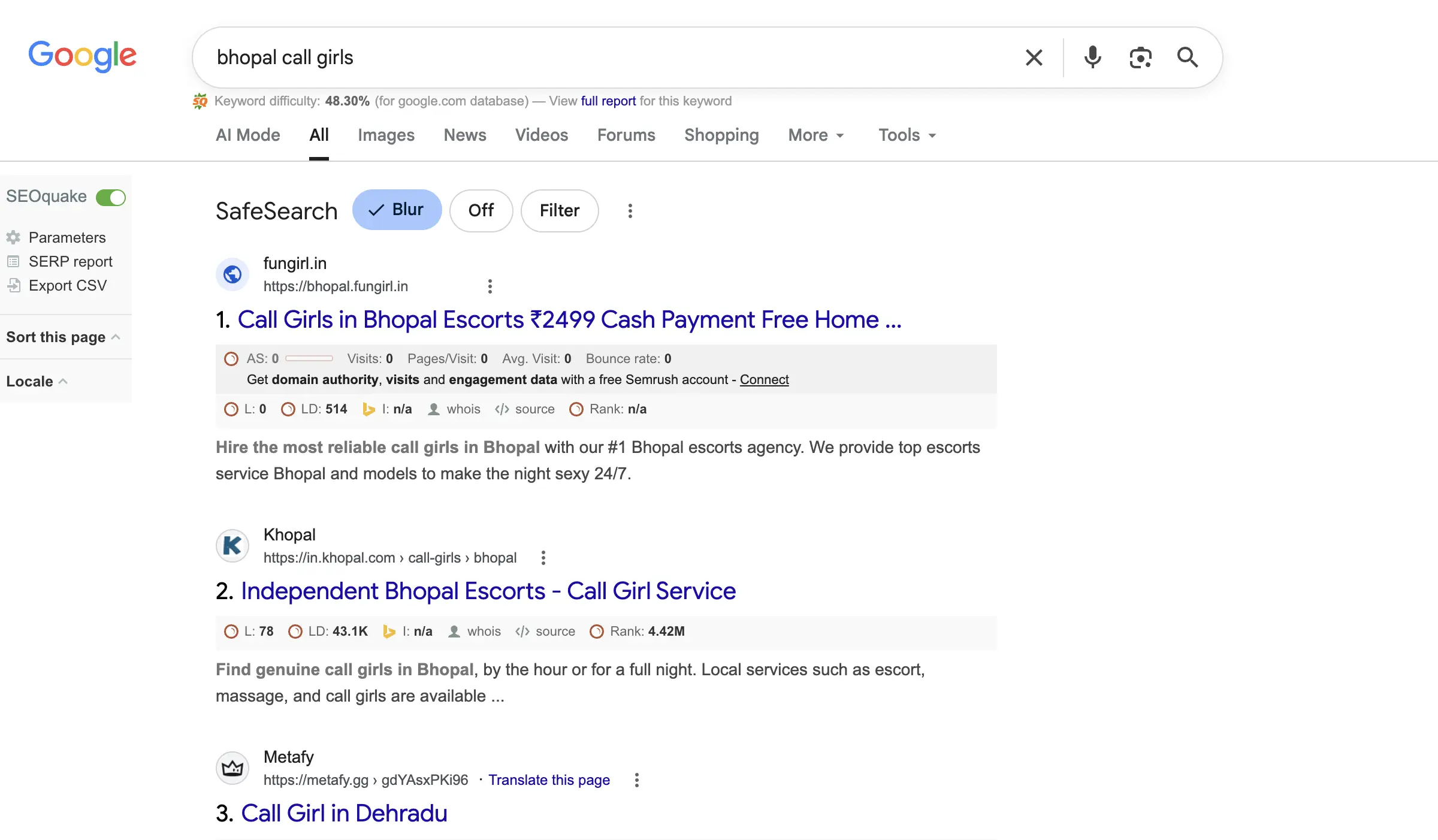Open the full report keyword link
This screenshot has width=1438, height=840.
608,101
